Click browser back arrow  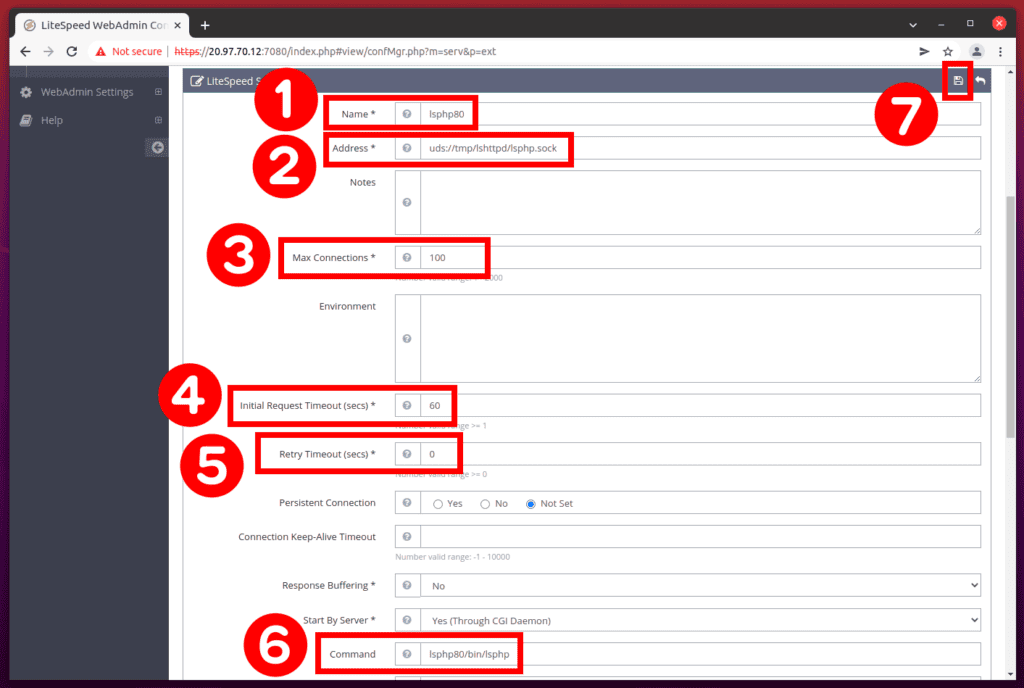[x=25, y=51]
